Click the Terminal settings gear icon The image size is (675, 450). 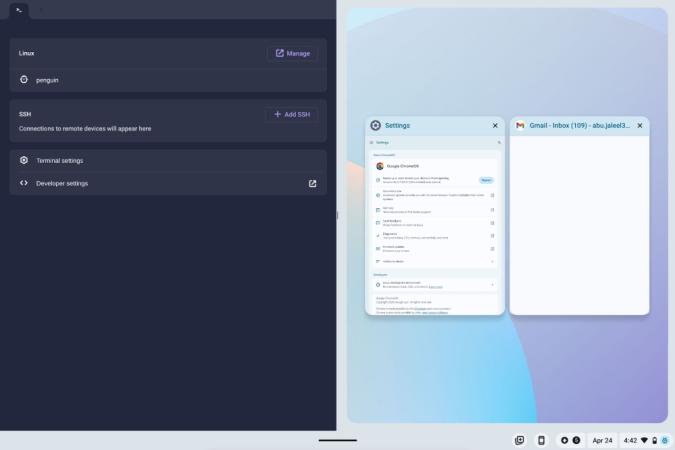pos(24,160)
